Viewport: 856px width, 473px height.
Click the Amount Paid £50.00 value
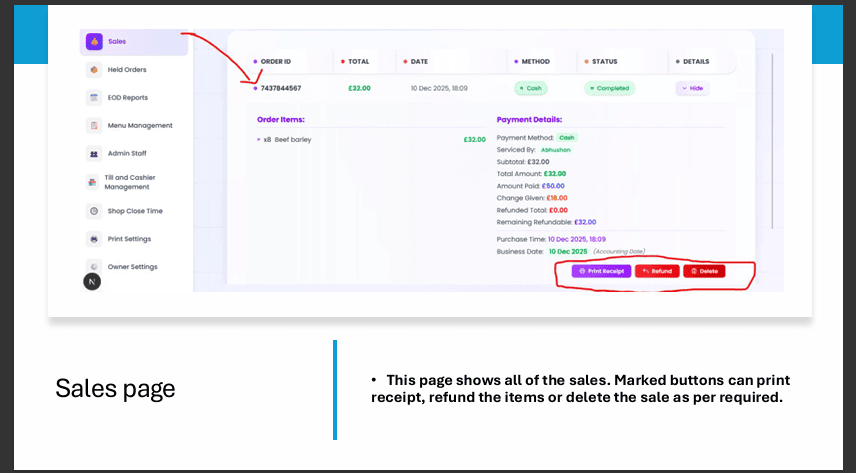click(553, 186)
